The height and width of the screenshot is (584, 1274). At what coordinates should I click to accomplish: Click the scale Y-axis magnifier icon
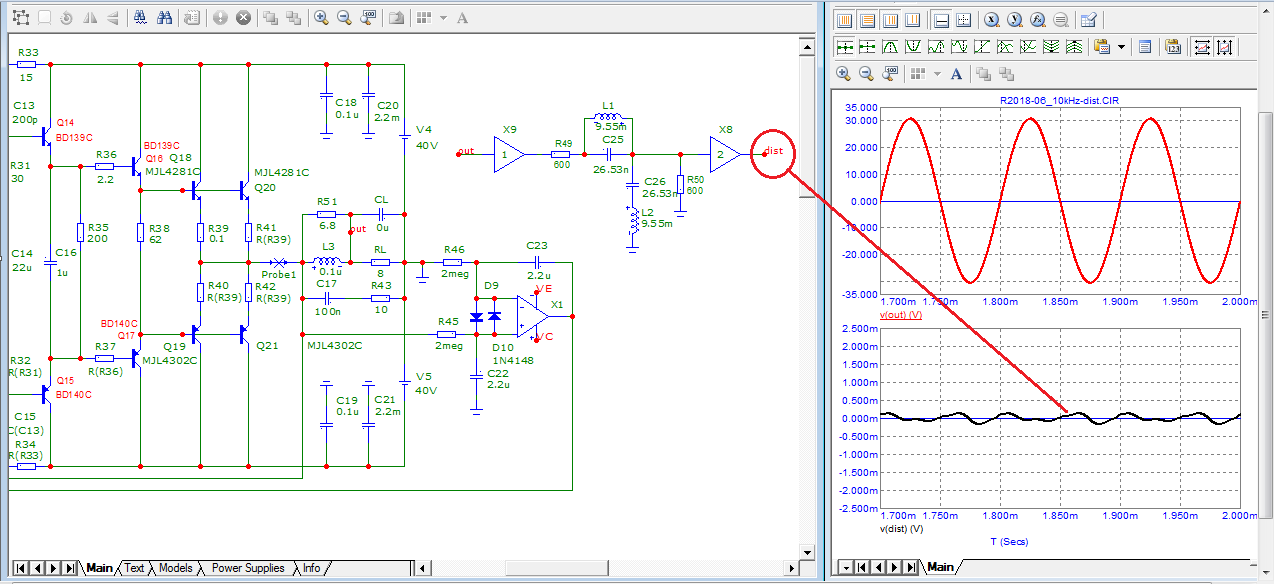[x=1014, y=20]
